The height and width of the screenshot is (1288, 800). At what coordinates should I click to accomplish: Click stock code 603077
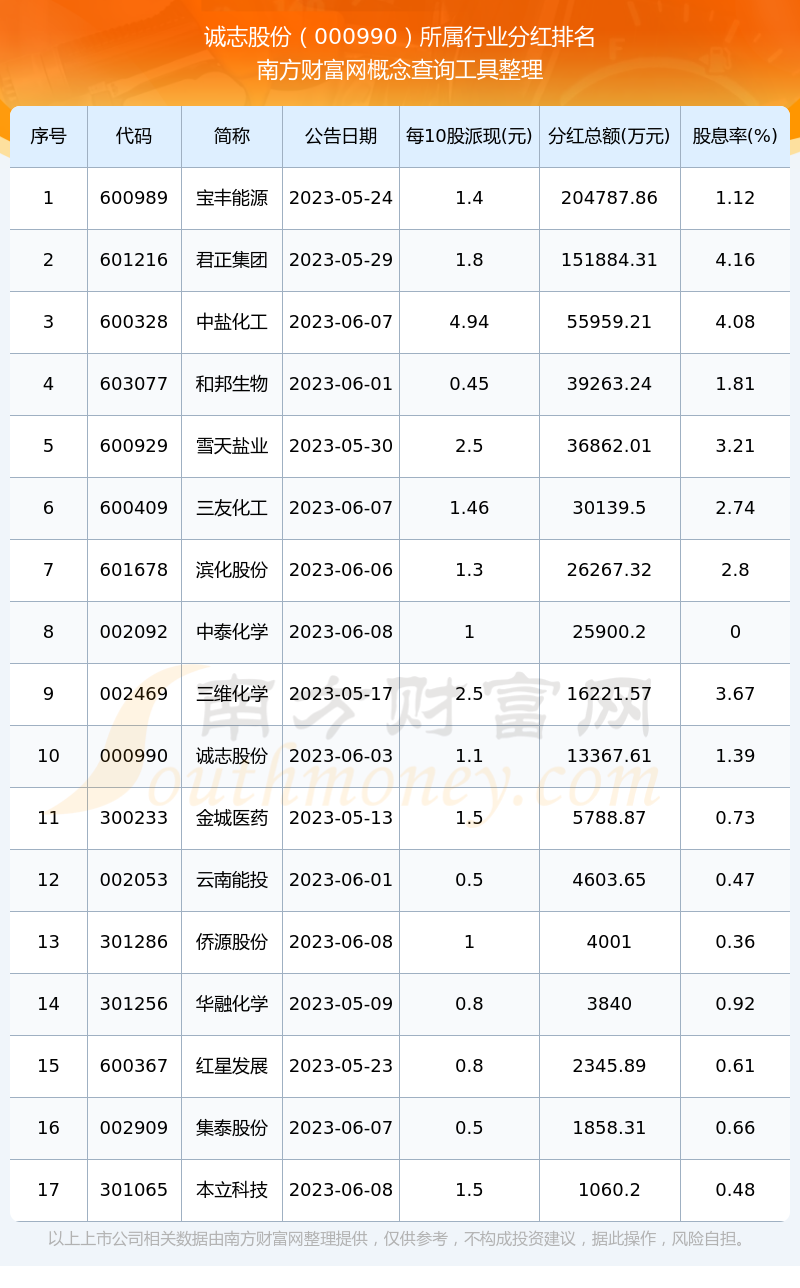(134, 384)
